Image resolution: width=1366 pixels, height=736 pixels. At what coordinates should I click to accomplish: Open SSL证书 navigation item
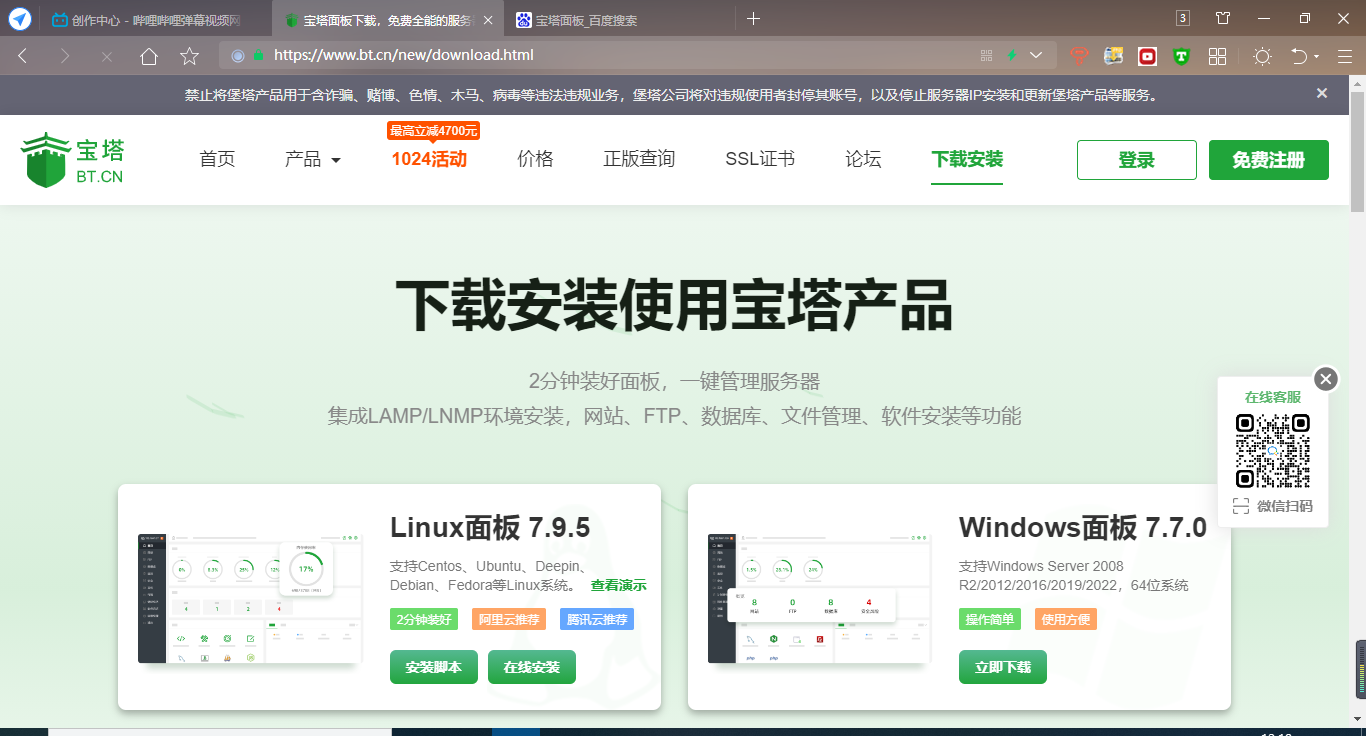(760, 159)
